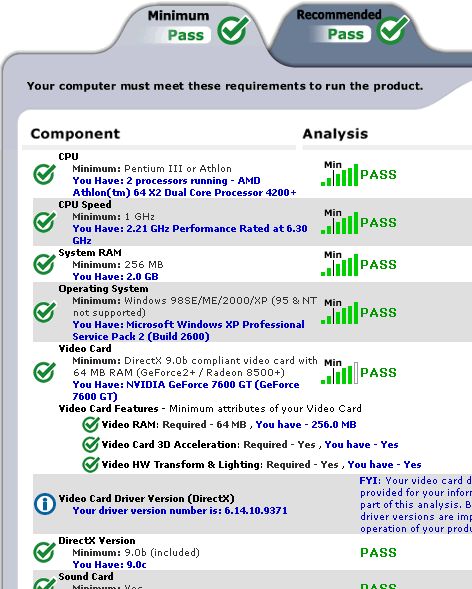Click 'Your computer must meet these requirements' message
The width and height of the screenshot is (472, 589).
225,86
